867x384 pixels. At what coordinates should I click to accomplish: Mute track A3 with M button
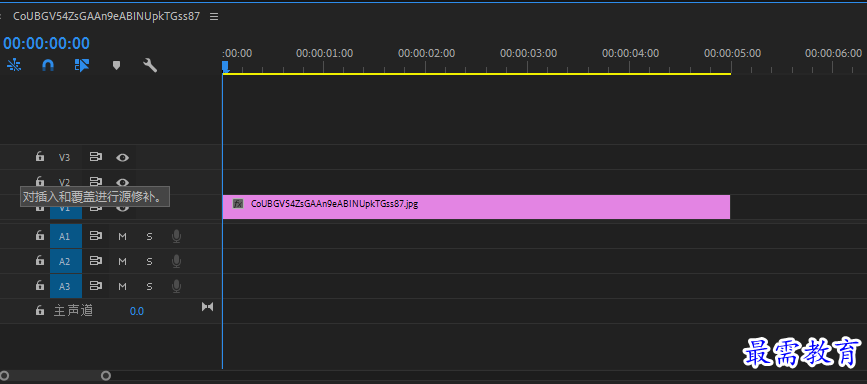click(122, 287)
